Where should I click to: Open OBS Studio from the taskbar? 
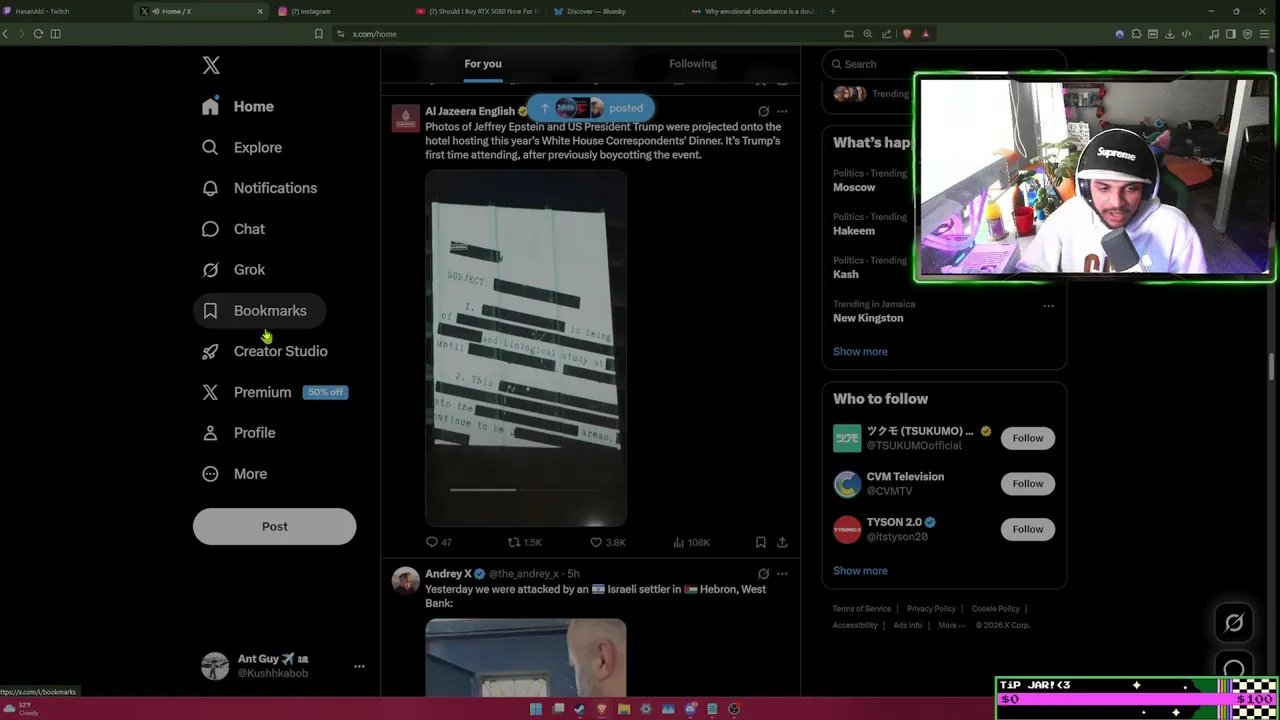pyautogui.click(x=734, y=709)
